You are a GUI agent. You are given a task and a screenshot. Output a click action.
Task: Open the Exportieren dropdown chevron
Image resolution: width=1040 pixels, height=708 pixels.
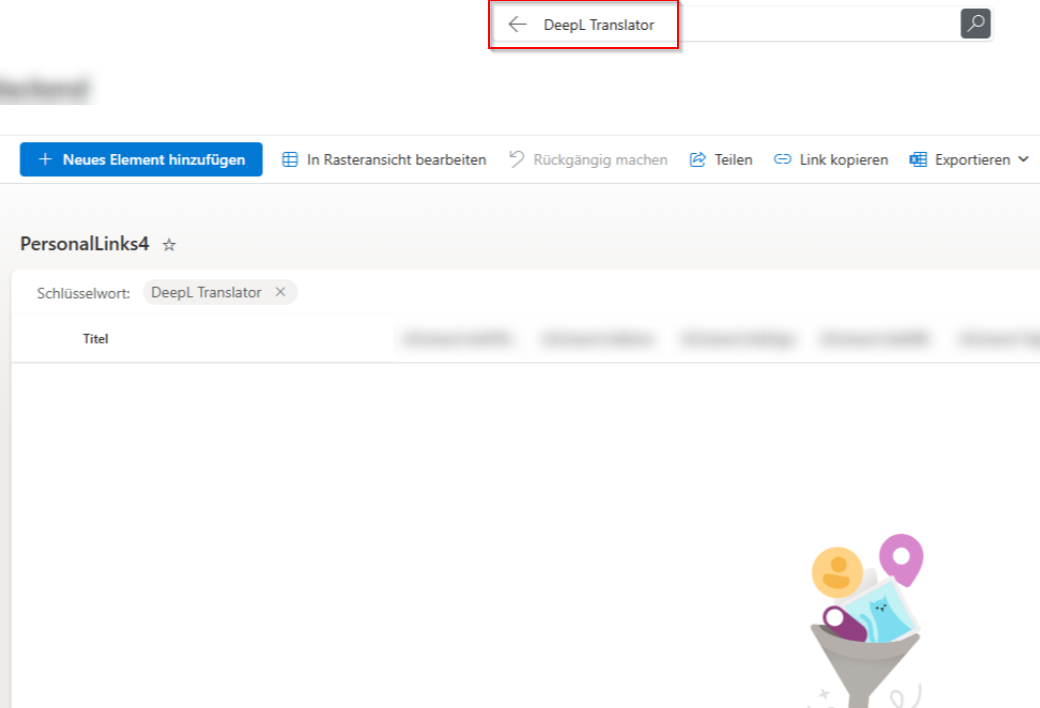1024,158
